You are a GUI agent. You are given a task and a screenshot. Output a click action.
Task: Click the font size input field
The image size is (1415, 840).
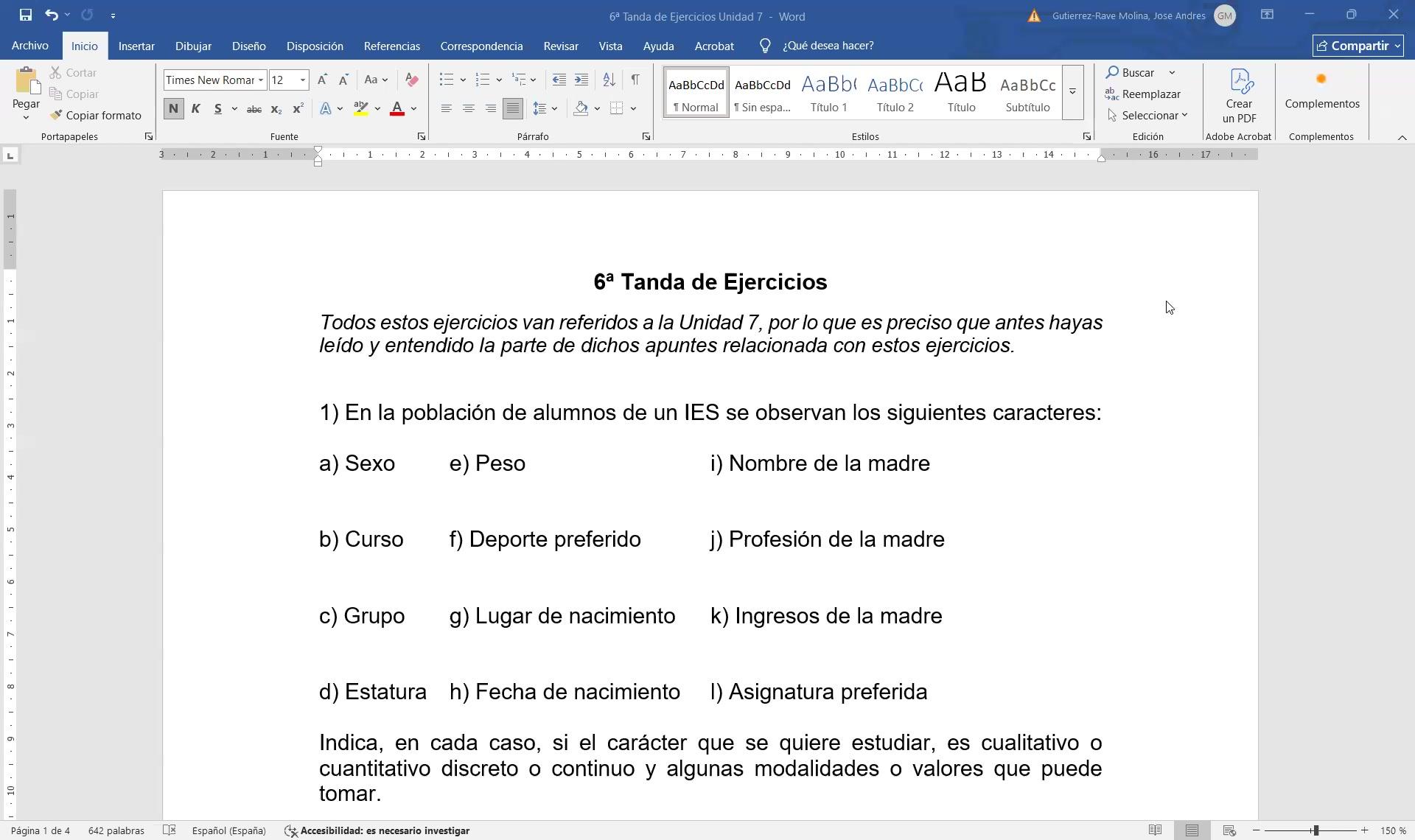283,80
